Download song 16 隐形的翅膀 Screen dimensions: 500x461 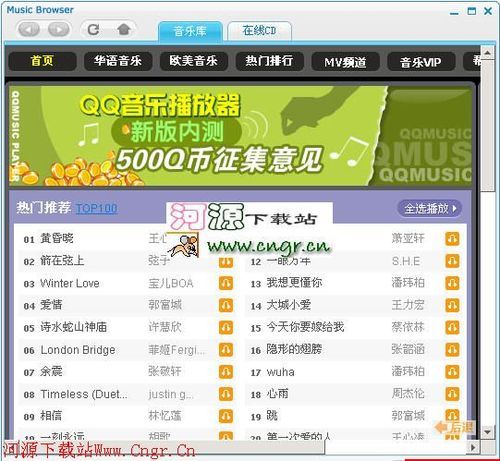pyautogui.click(x=452, y=350)
